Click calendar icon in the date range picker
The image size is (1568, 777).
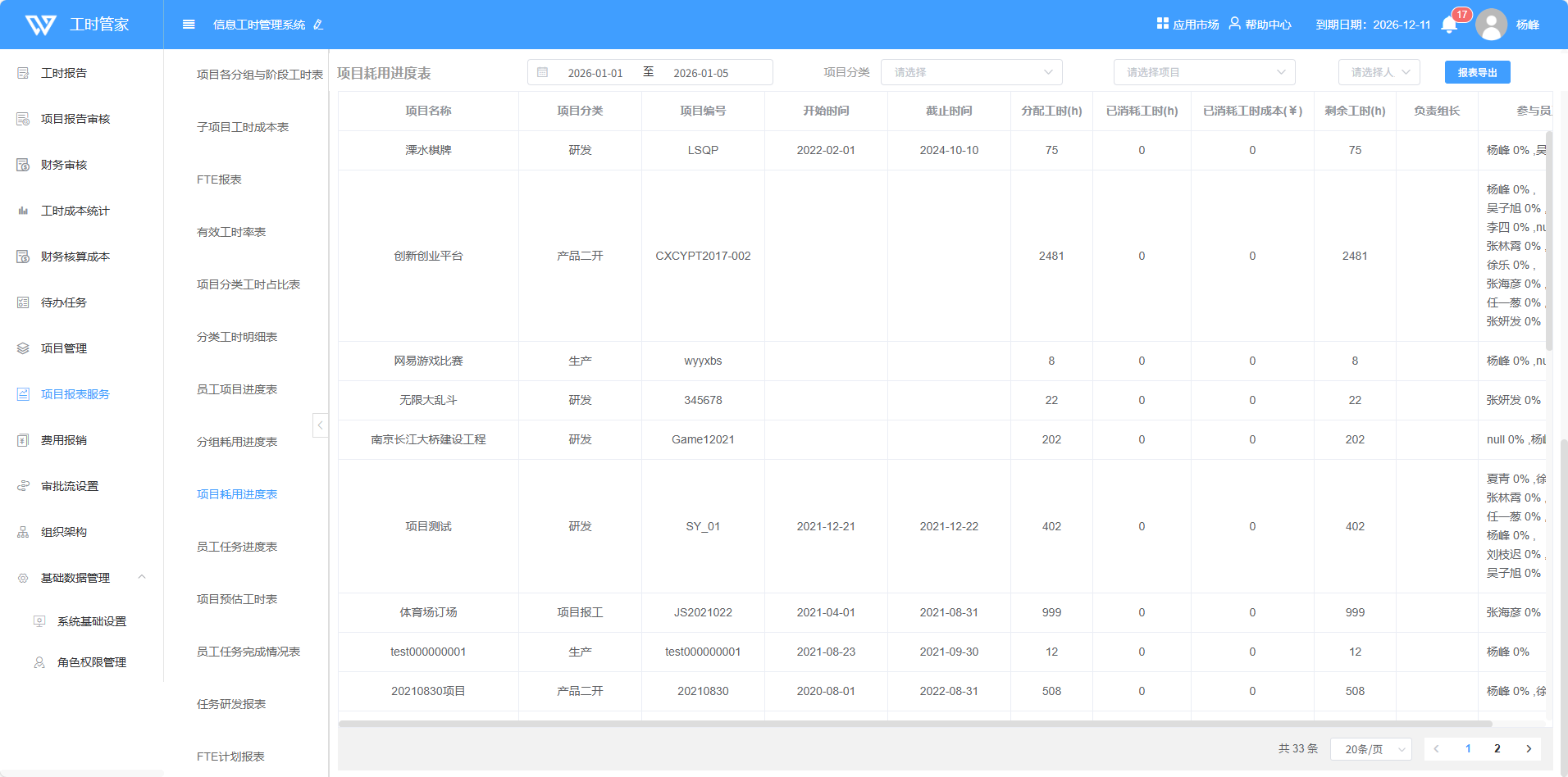(543, 73)
